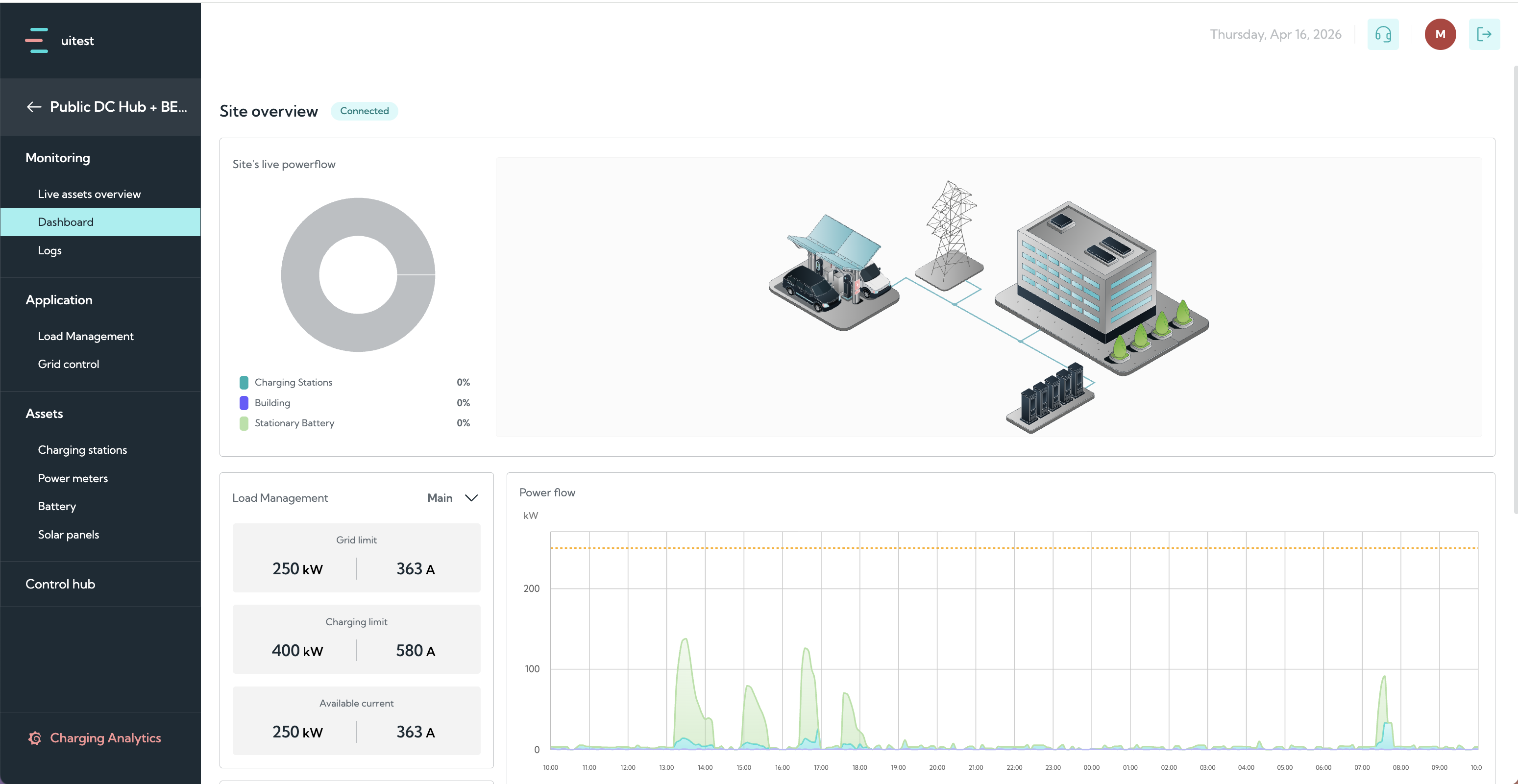Screen dimensions: 1518x784
Task: Open Live assets overview
Action: click(89, 194)
